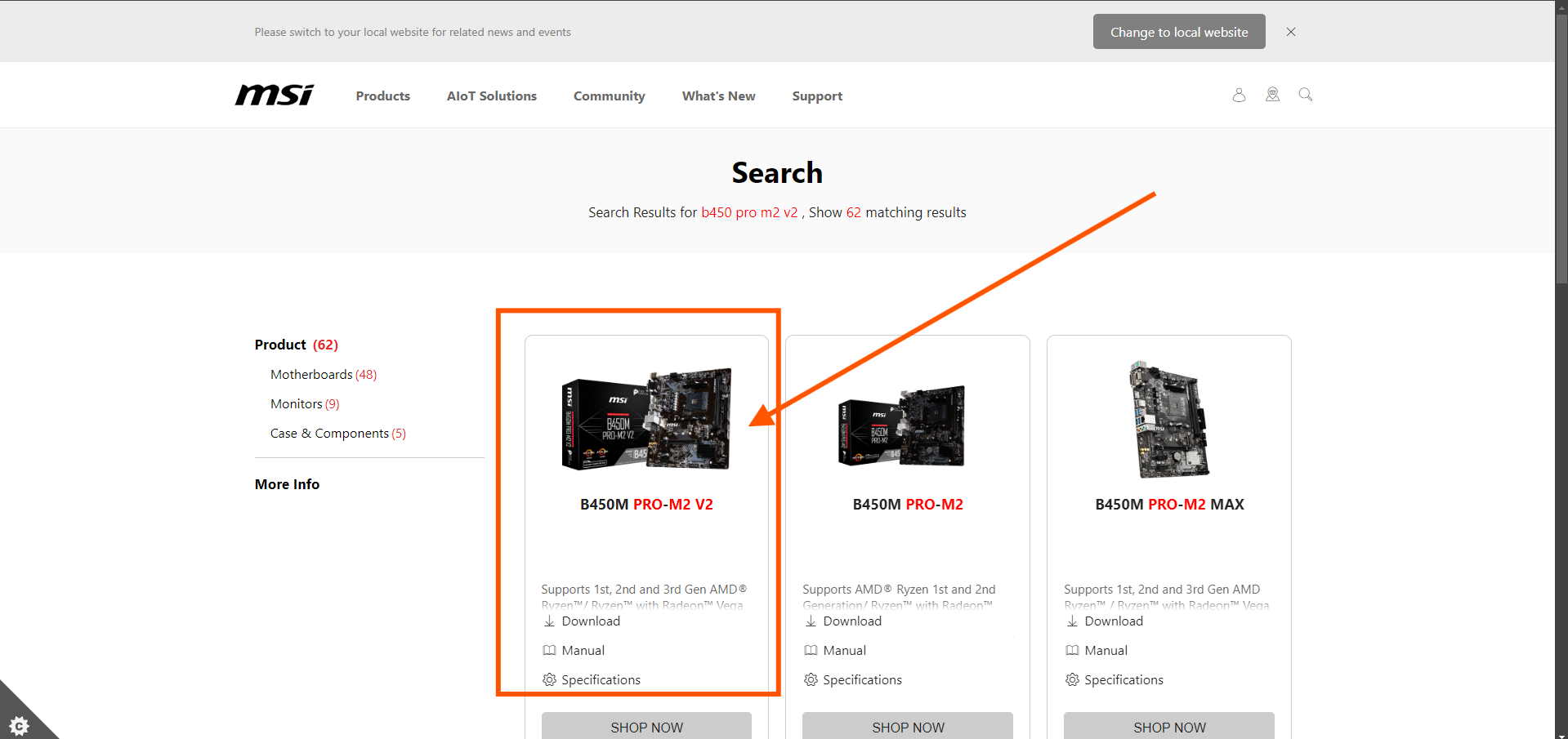The height and width of the screenshot is (739, 1568).
Task: Open Specifications link text for B450M PRO-M2 MAX
Action: click(1124, 680)
